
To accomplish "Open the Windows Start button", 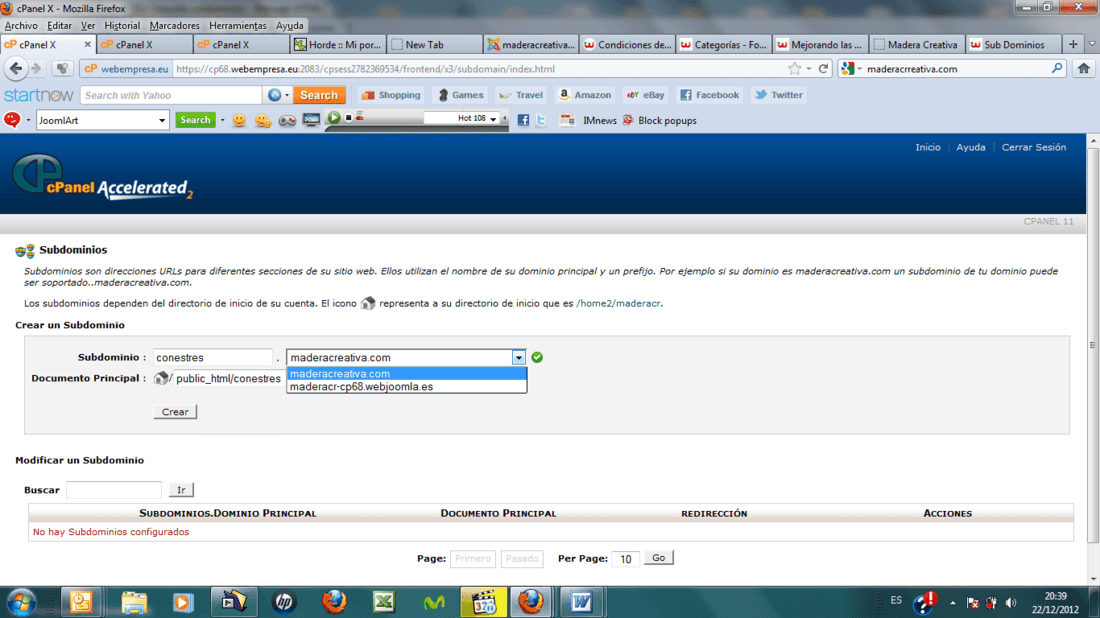I will (x=21, y=602).
